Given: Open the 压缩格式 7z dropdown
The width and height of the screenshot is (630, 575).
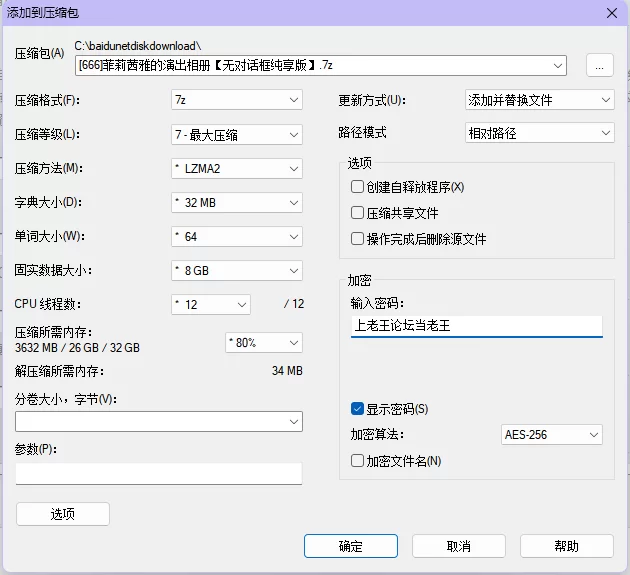Looking at the screenshot, I should (x=236, y=100).
